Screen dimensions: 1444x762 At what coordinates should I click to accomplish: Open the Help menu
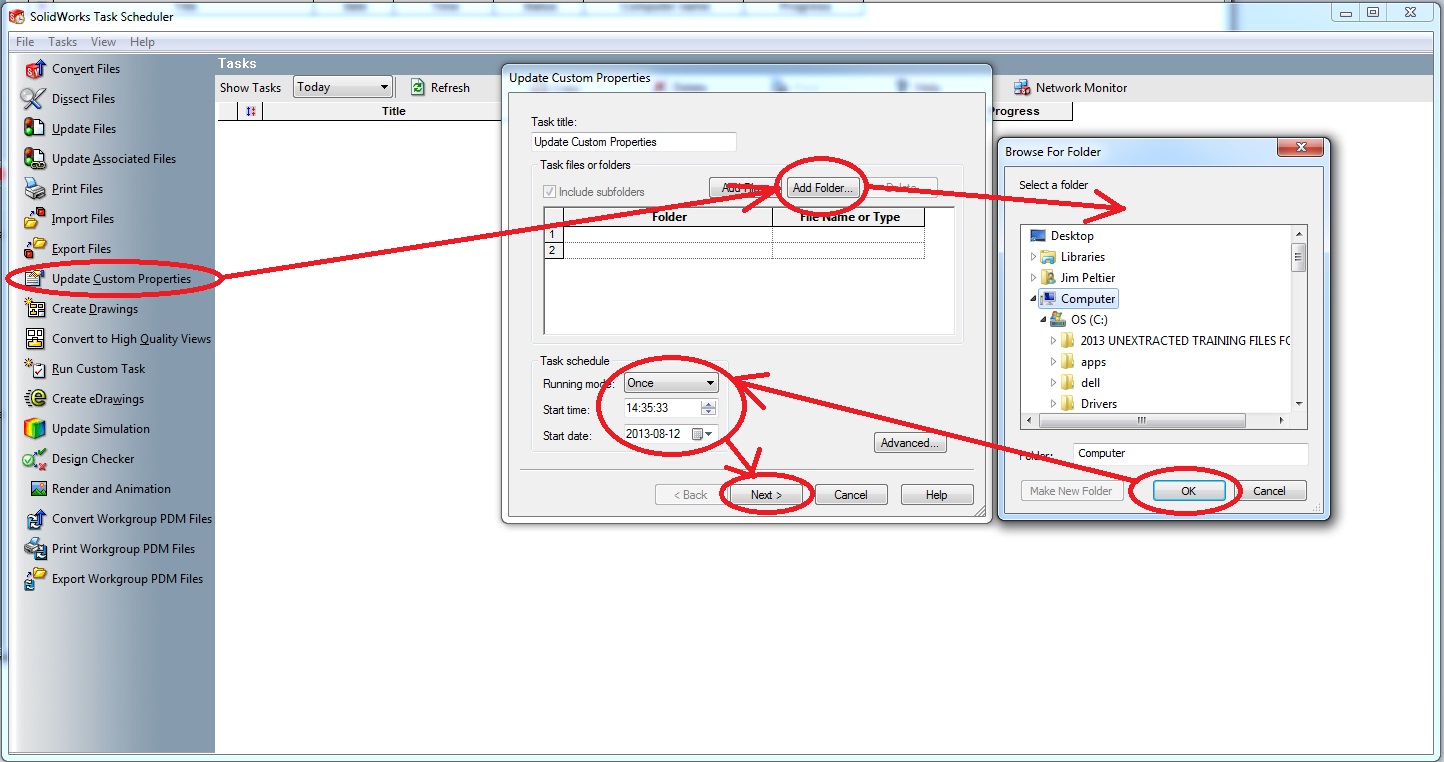(142, 42)
